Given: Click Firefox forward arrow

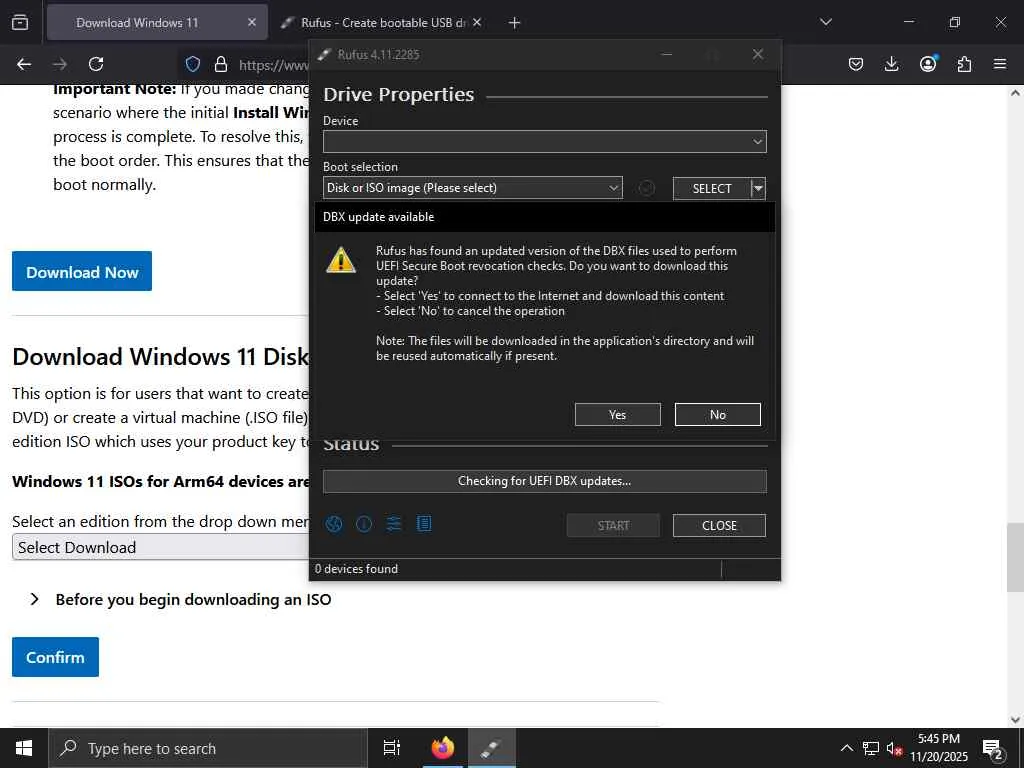Looking at the screenshot, I should click(x=60, y=64).
